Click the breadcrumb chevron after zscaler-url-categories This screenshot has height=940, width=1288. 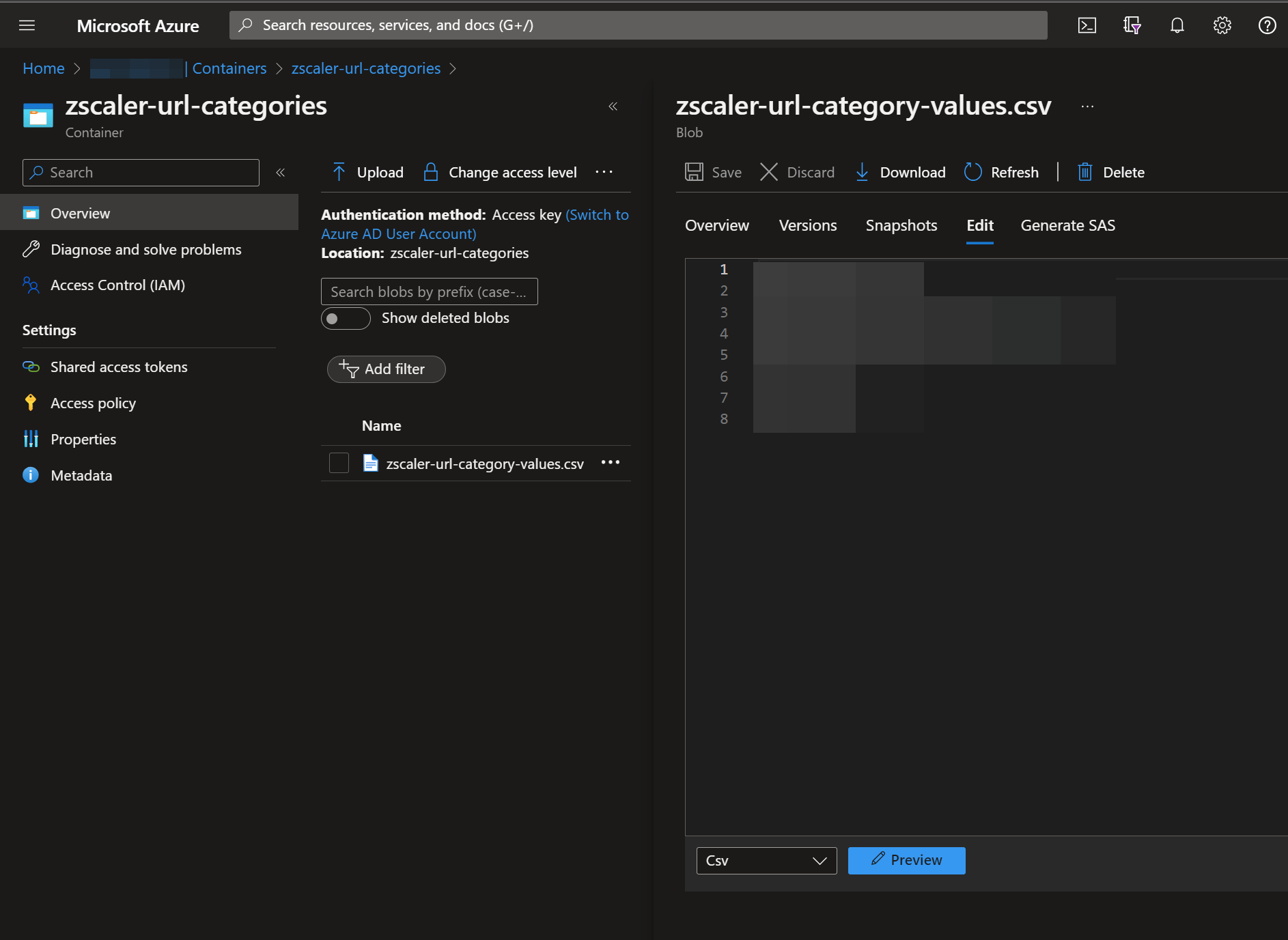(452, 69)
